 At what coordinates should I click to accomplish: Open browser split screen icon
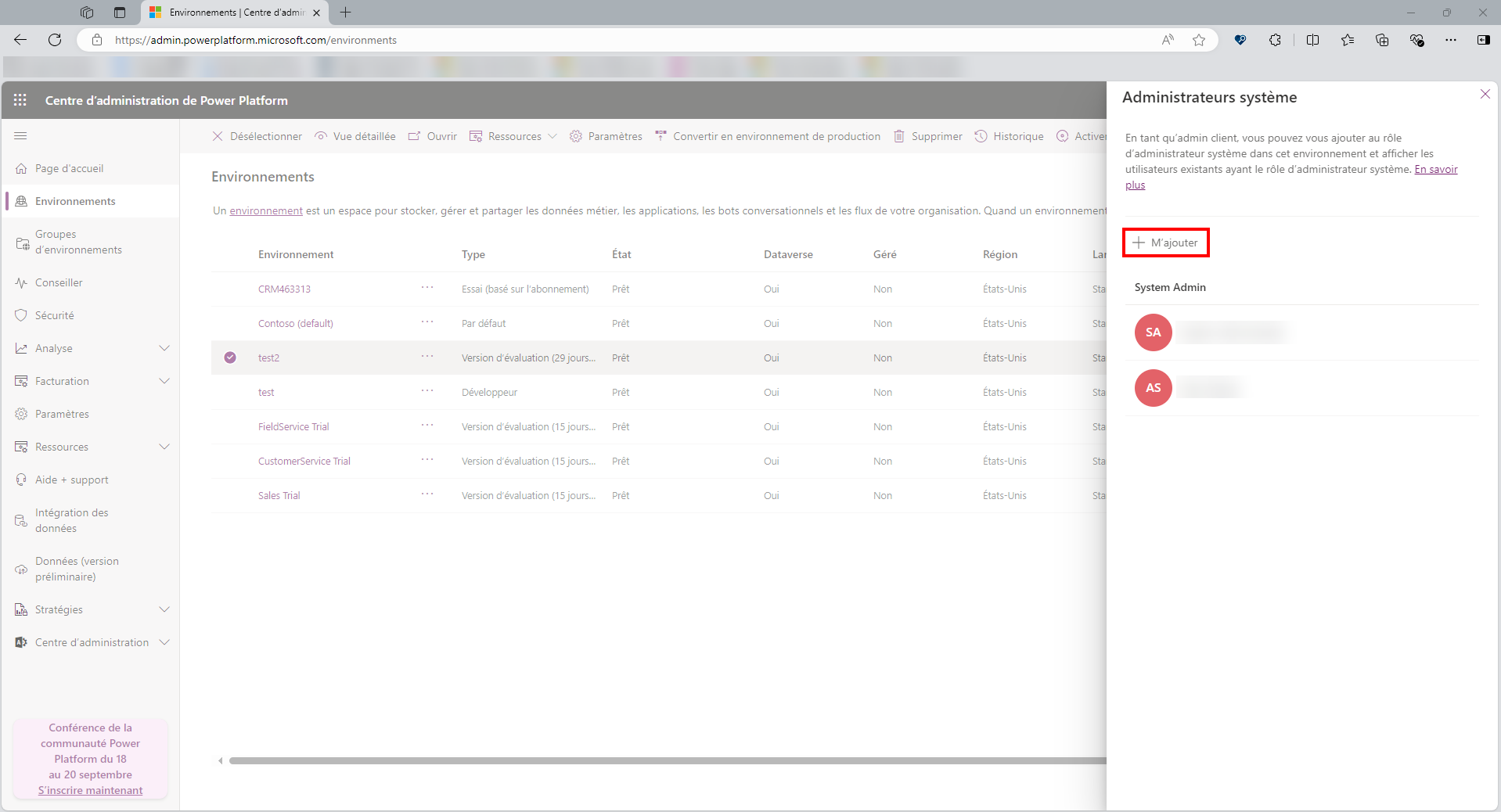1313,40
